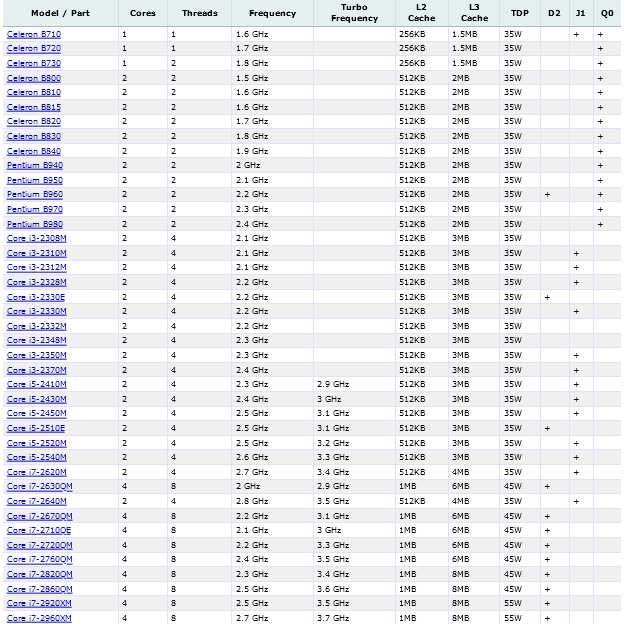The height and width of the screenshot is (624, 638).
Task: Open the Celeron B830 link
Action: pyautogui.click(x=34, y=136)
